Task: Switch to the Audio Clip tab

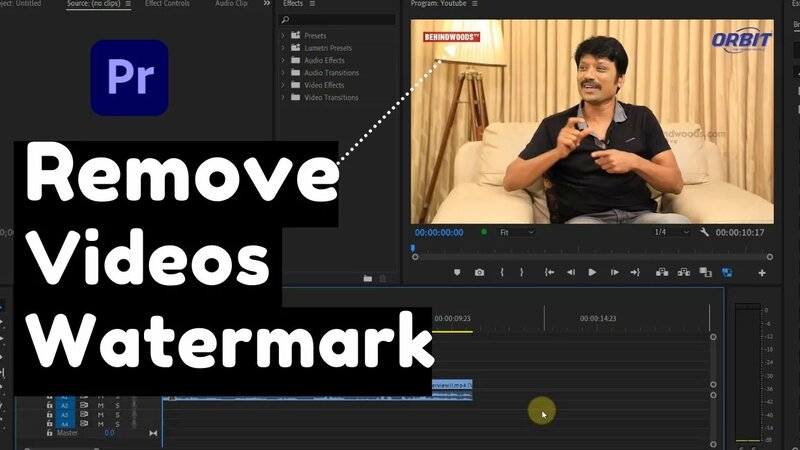Action: pyautogui.click(x=231, y=4)
